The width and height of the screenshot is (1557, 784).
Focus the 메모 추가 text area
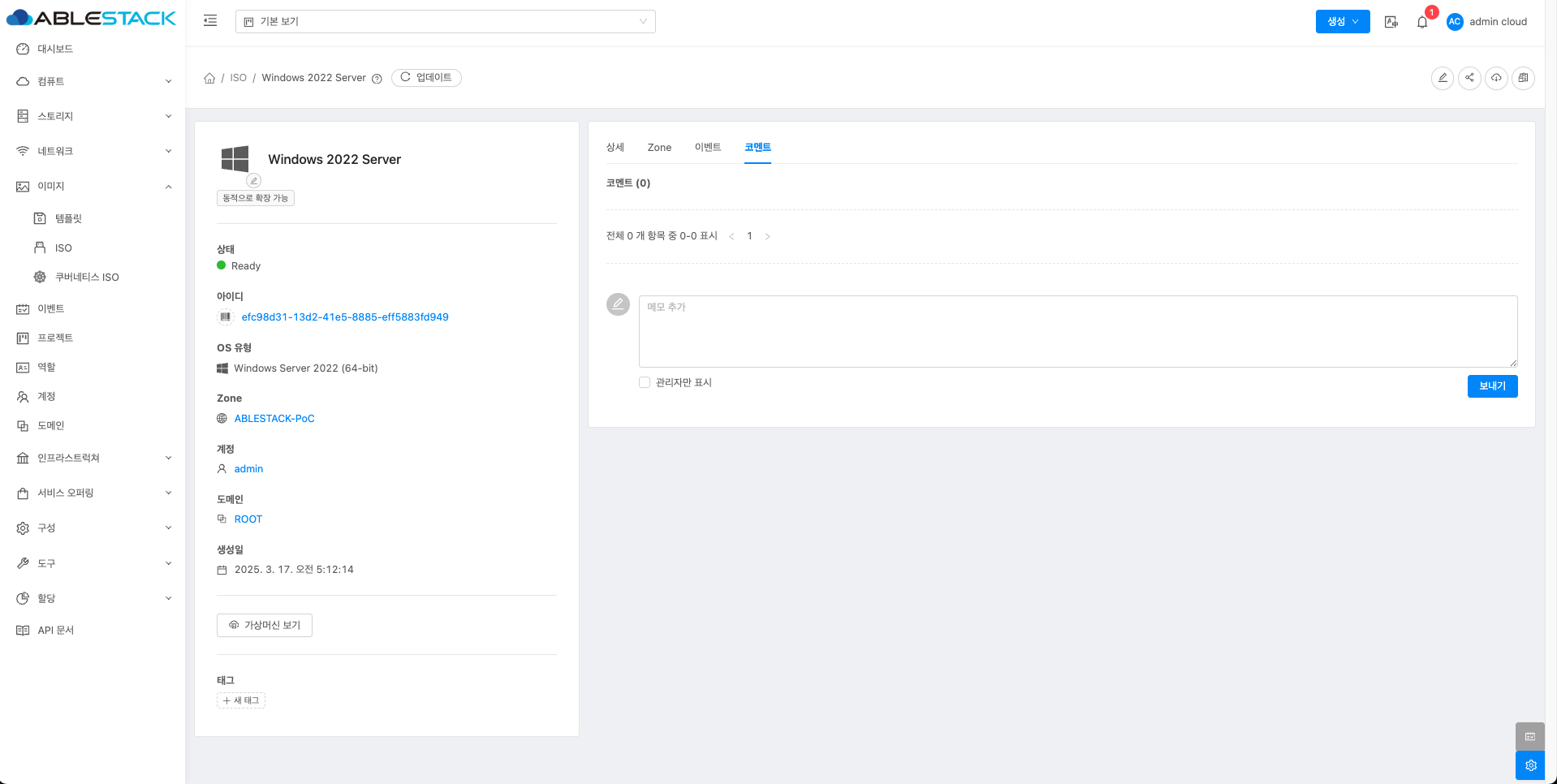coord(1078,331)
